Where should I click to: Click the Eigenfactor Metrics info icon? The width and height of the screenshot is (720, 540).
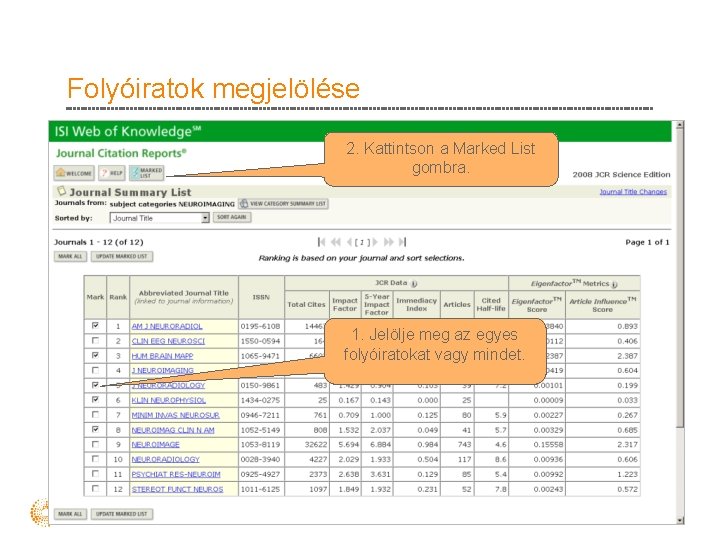[x=614, y=284]
